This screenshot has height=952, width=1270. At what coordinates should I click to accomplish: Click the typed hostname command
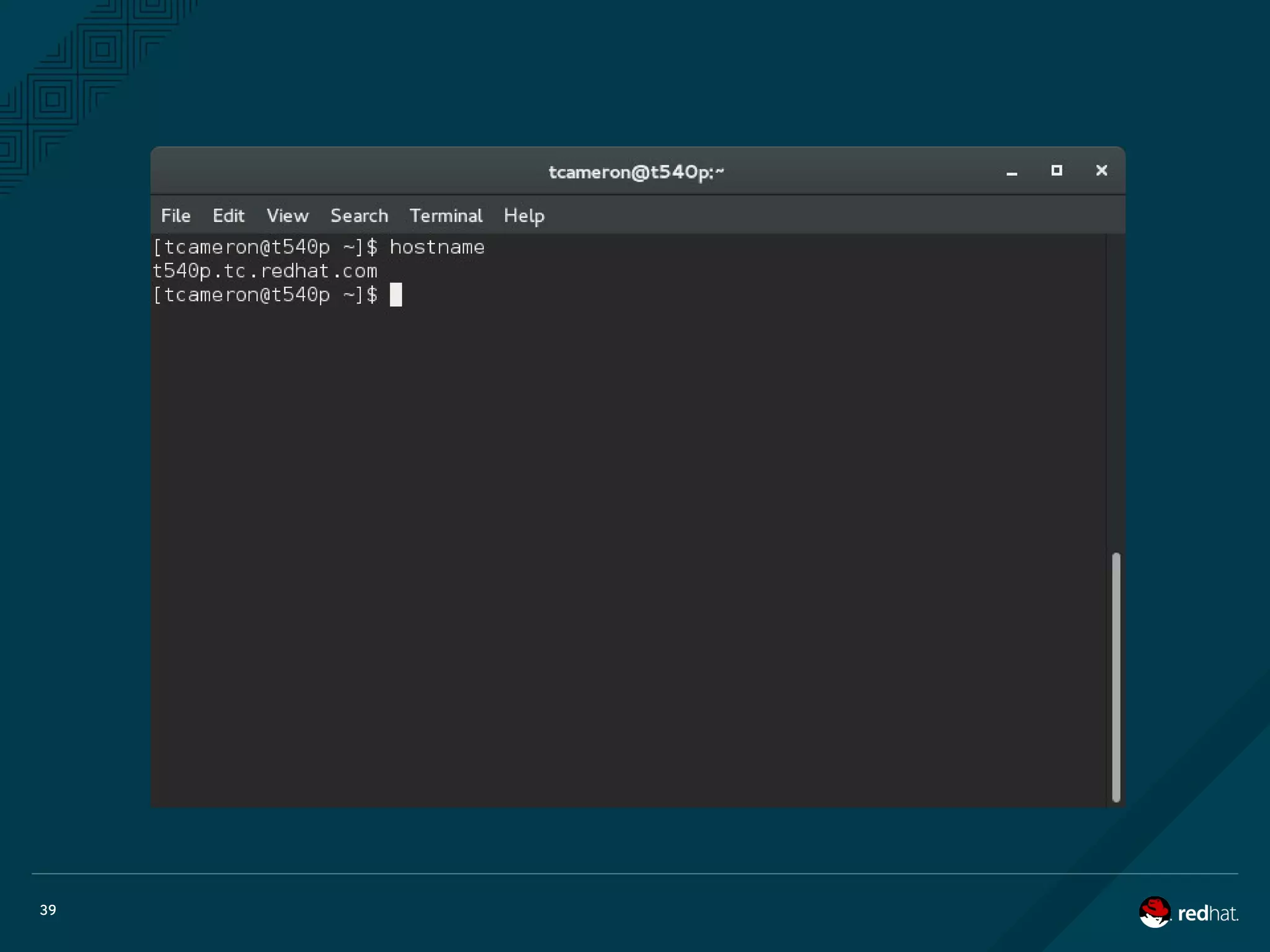tap(437, 247)
